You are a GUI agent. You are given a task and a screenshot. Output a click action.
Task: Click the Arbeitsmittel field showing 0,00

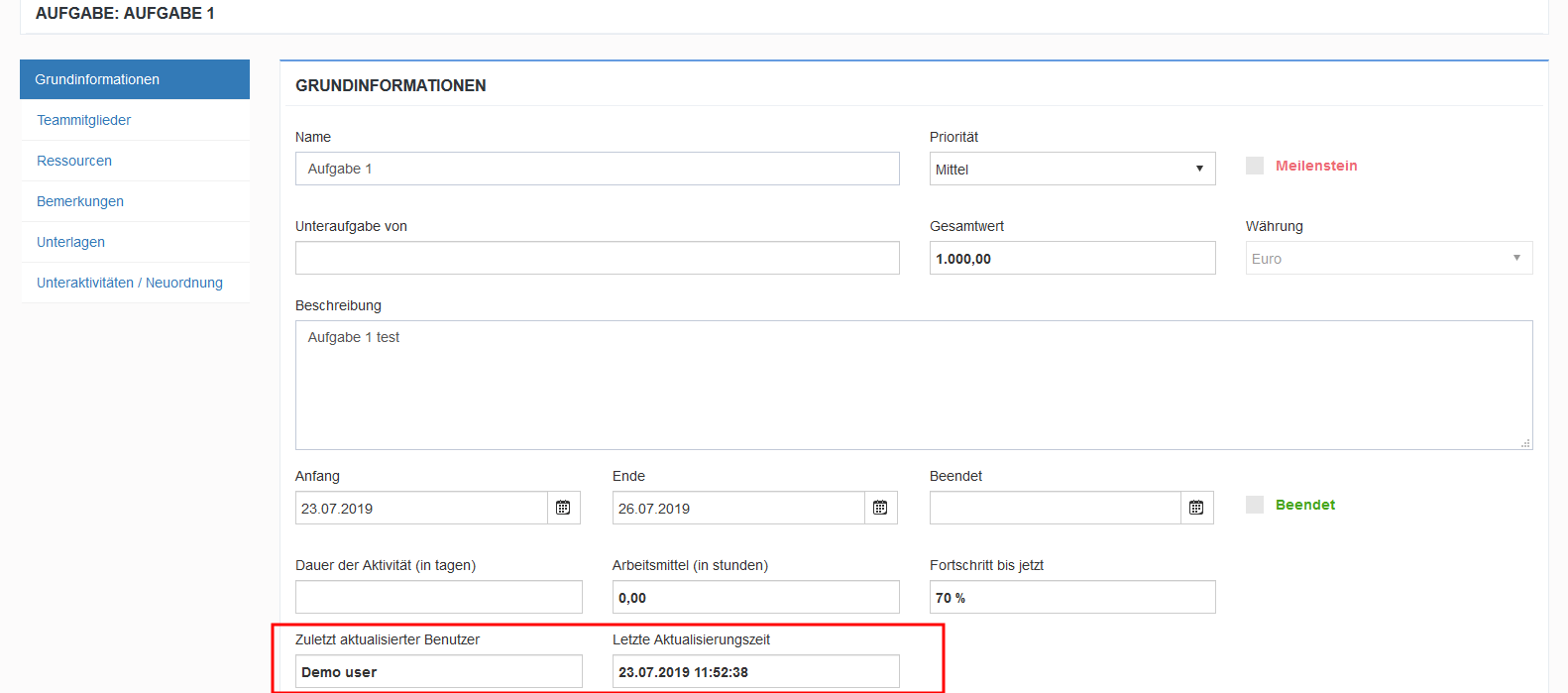[756, 597]
